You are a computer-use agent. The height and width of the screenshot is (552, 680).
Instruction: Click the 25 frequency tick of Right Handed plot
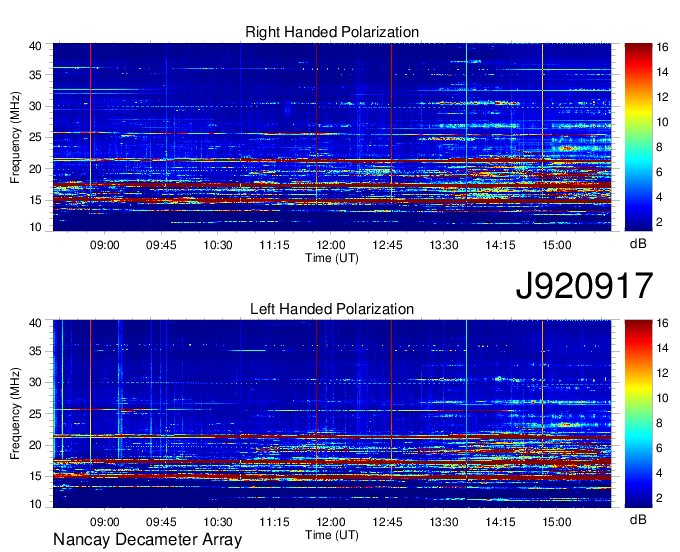coord(35,137)
